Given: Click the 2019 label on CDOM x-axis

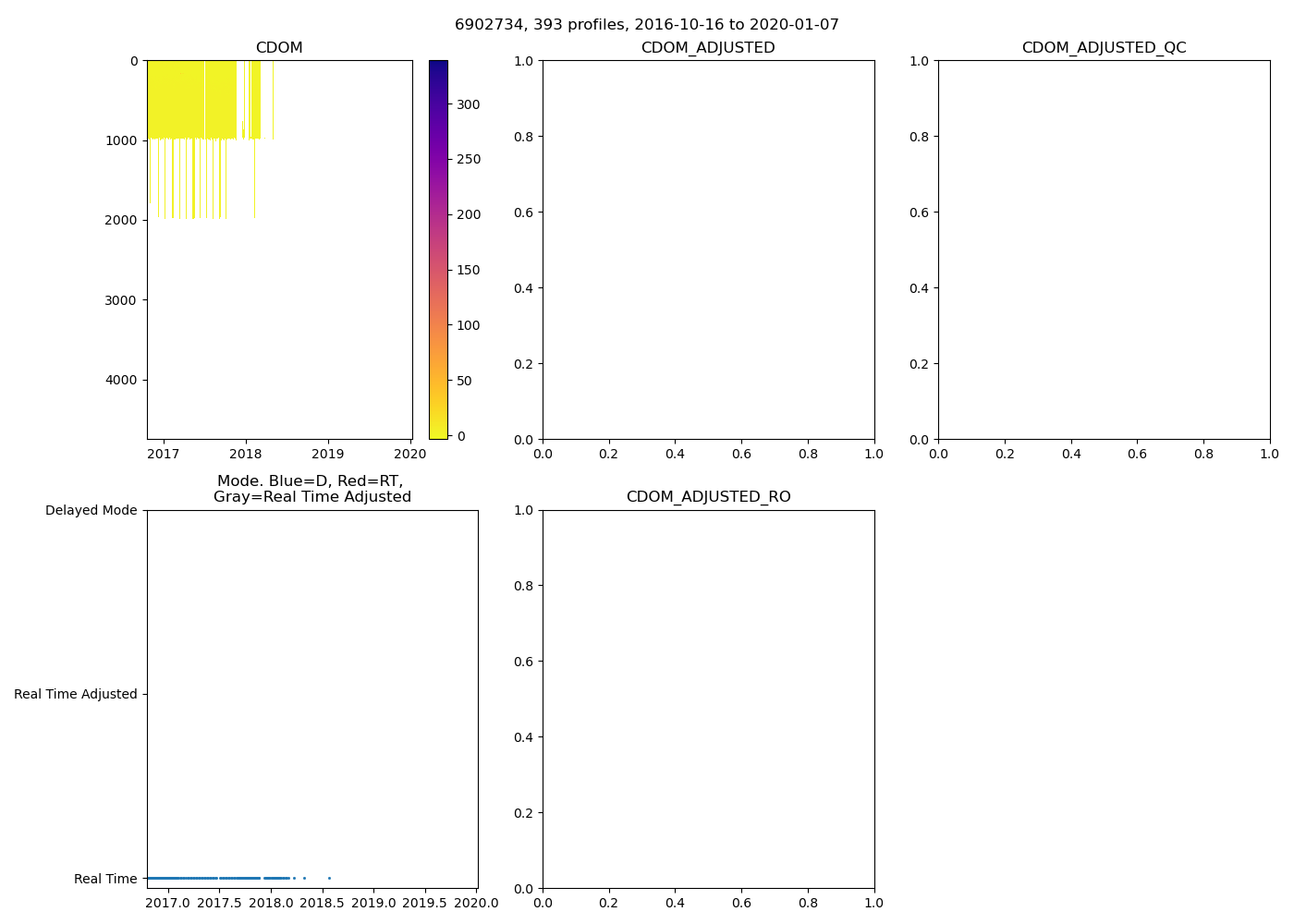Looking at the screenshot, I should pyautogui.click(x=327, y=454).
